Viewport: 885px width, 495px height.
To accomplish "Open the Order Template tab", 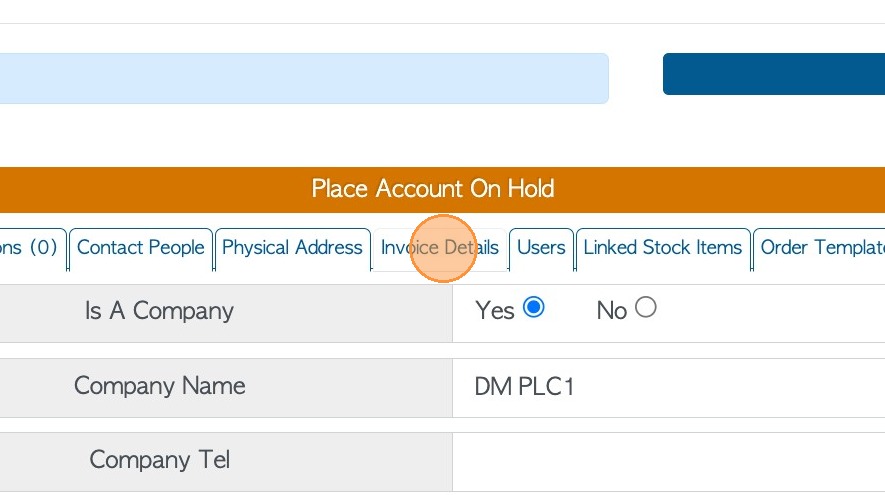I will [x=820, y=248].
